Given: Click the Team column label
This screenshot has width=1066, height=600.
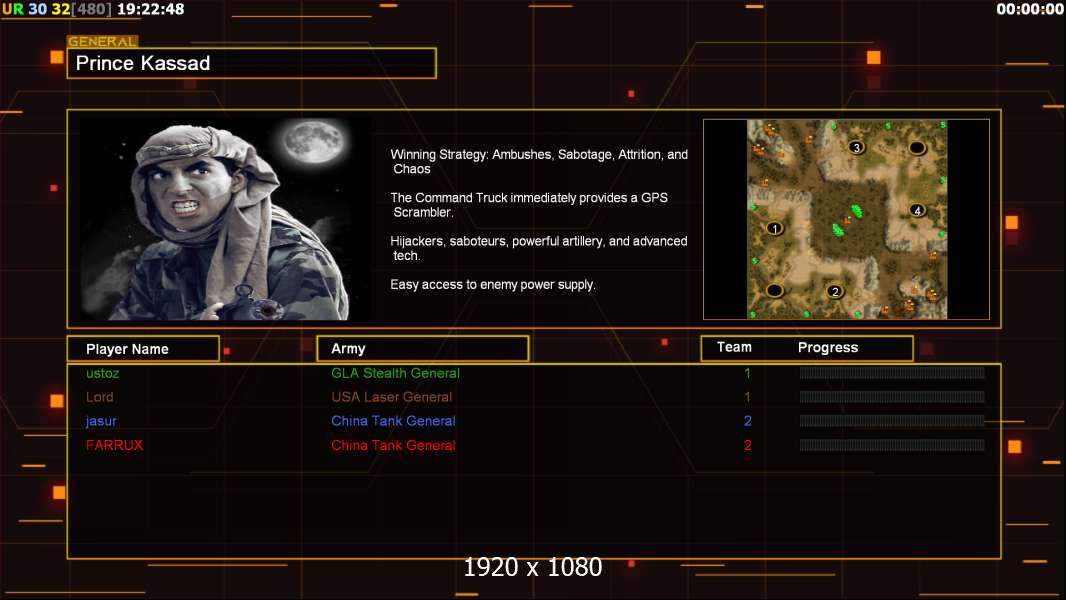Looking at the screenshot, I should pyautogui.click(x=734, y=347).
